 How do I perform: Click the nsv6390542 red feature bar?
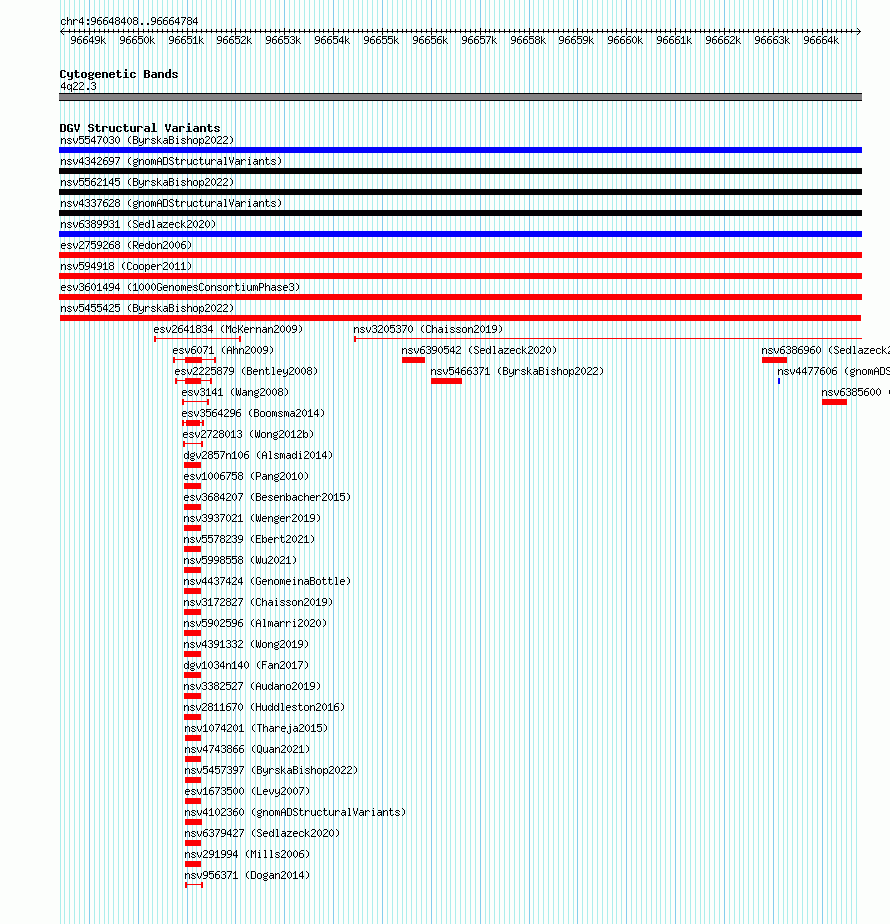pos(413,360)
